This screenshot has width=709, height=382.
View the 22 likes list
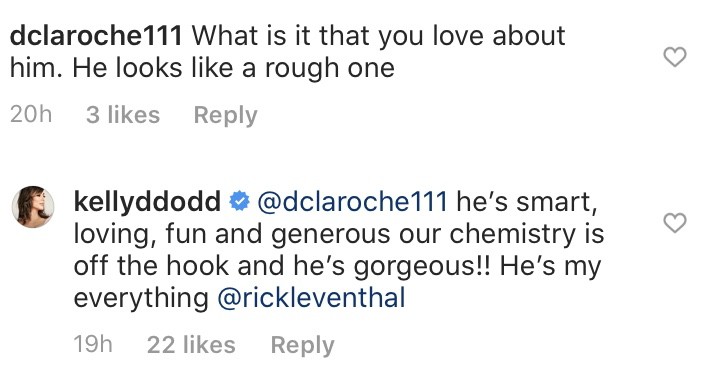(x=191, y=345)
